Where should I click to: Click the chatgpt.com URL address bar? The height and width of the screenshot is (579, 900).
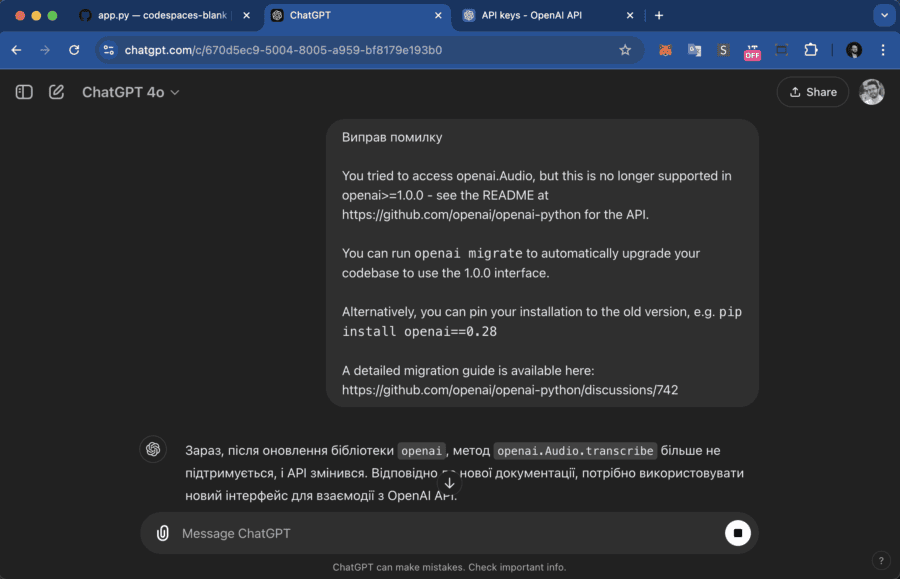(x=284, y=50)
